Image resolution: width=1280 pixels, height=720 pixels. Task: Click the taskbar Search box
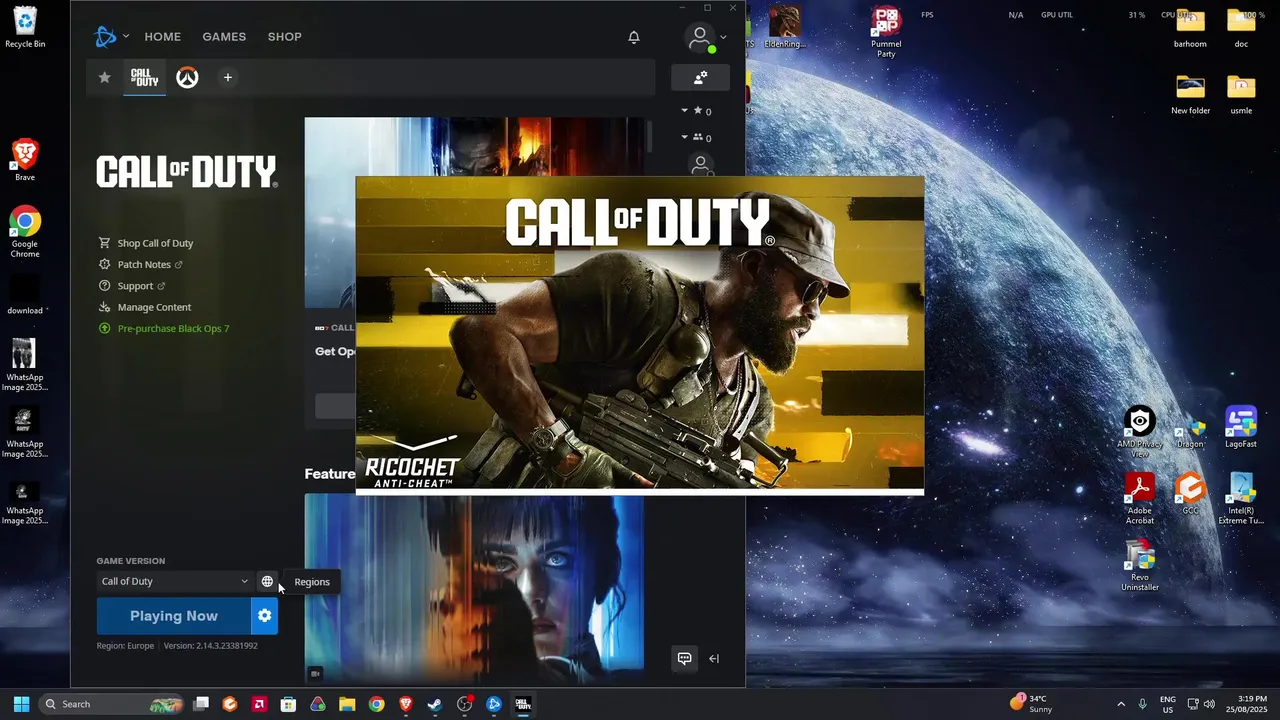[x=112, y=704]
